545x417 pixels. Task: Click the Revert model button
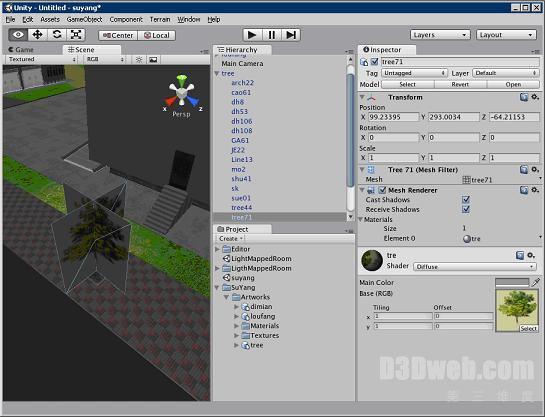(x=460, y=84)
